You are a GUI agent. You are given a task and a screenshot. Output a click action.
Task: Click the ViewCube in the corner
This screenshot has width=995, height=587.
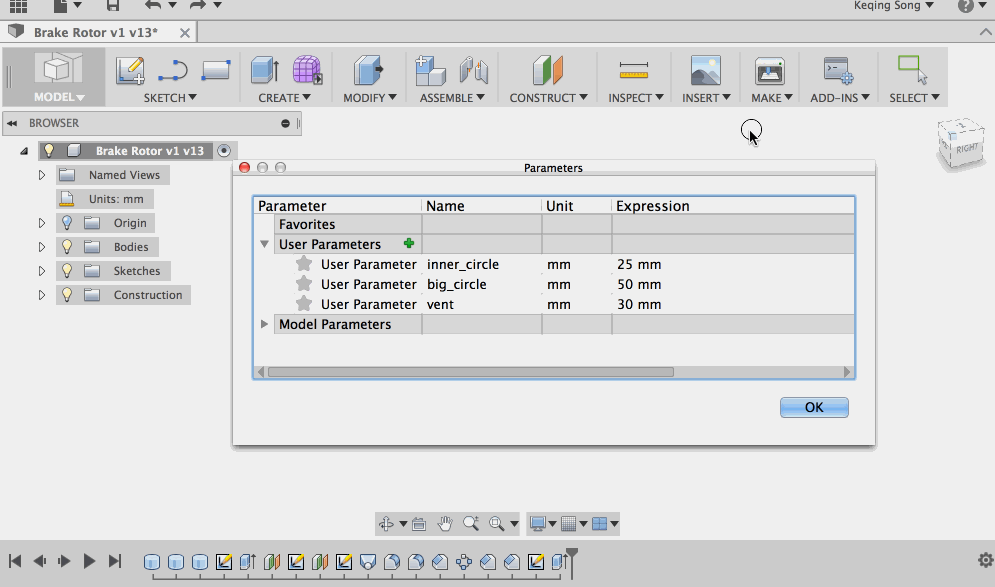click(964, 144)
